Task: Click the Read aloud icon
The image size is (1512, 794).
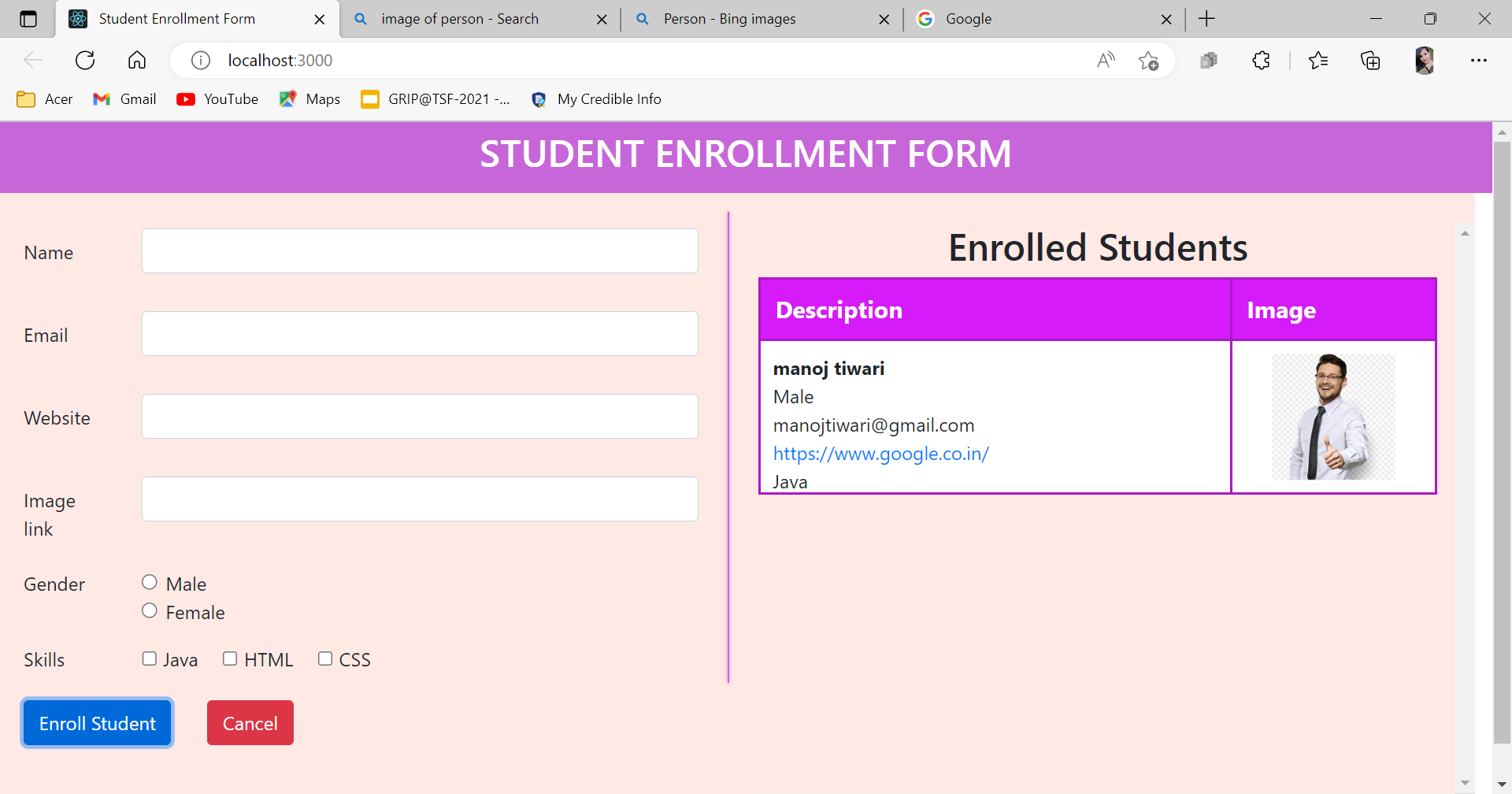Action: coord(1106,60)
